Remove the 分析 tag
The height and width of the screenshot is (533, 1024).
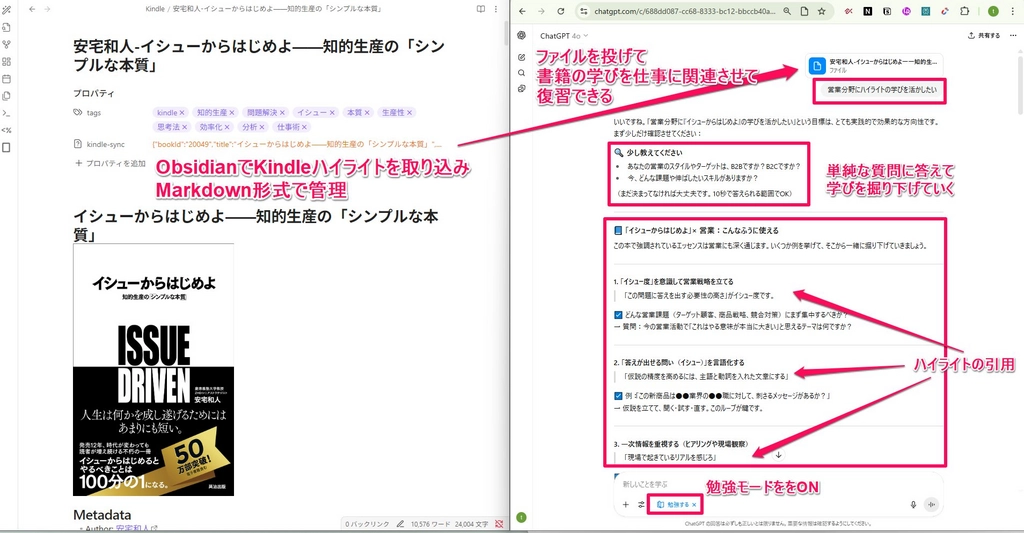point(262,127)
